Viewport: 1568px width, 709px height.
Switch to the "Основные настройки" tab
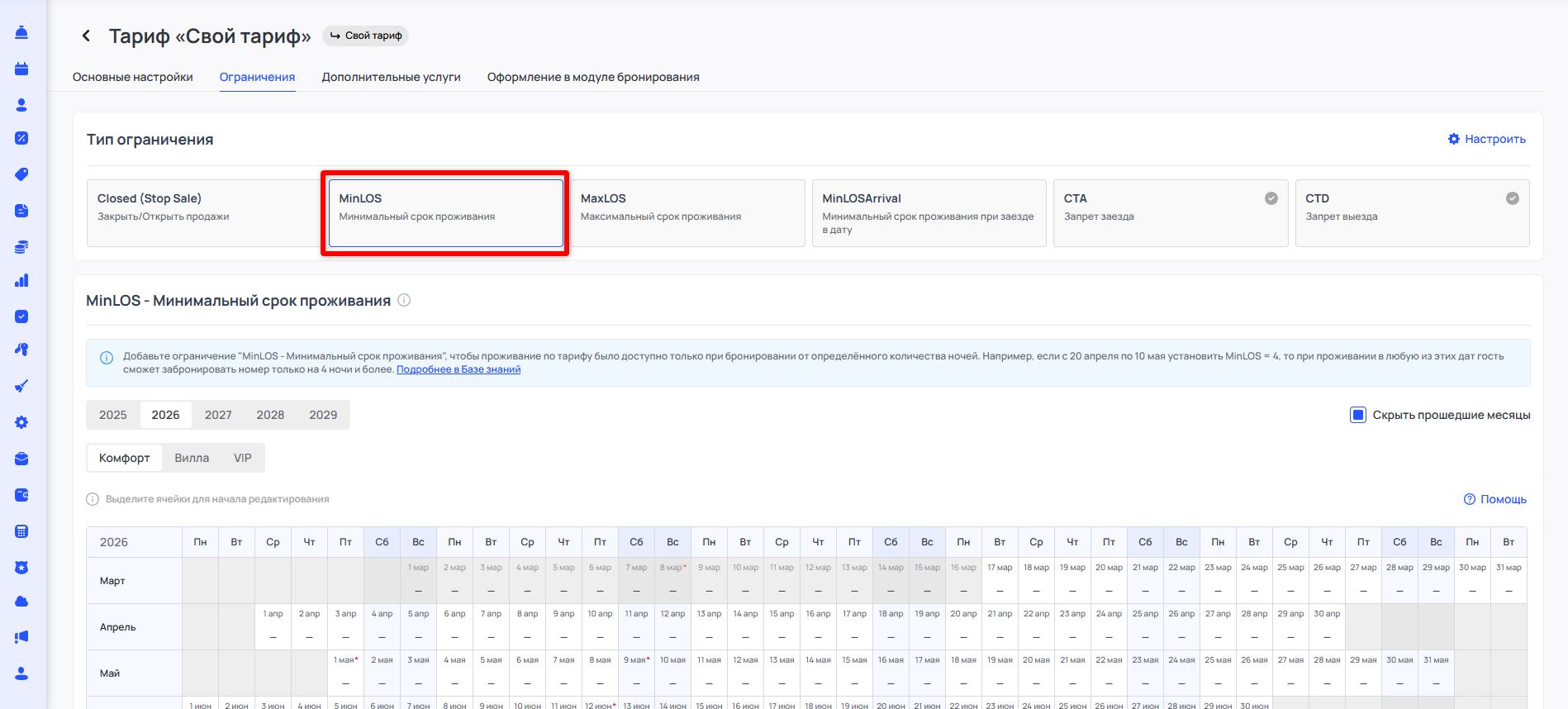133,77
